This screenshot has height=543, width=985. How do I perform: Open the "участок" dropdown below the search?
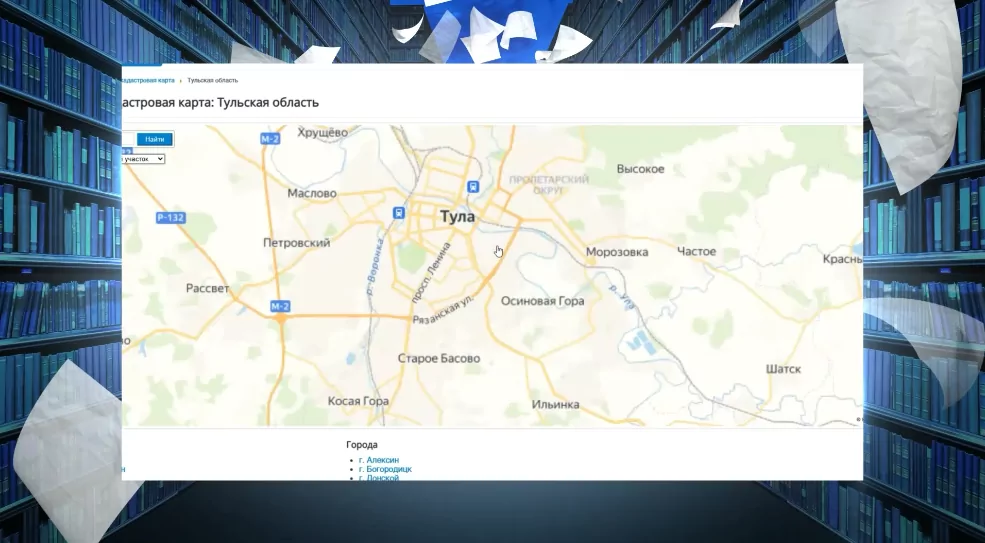click(x=143, y=159)
